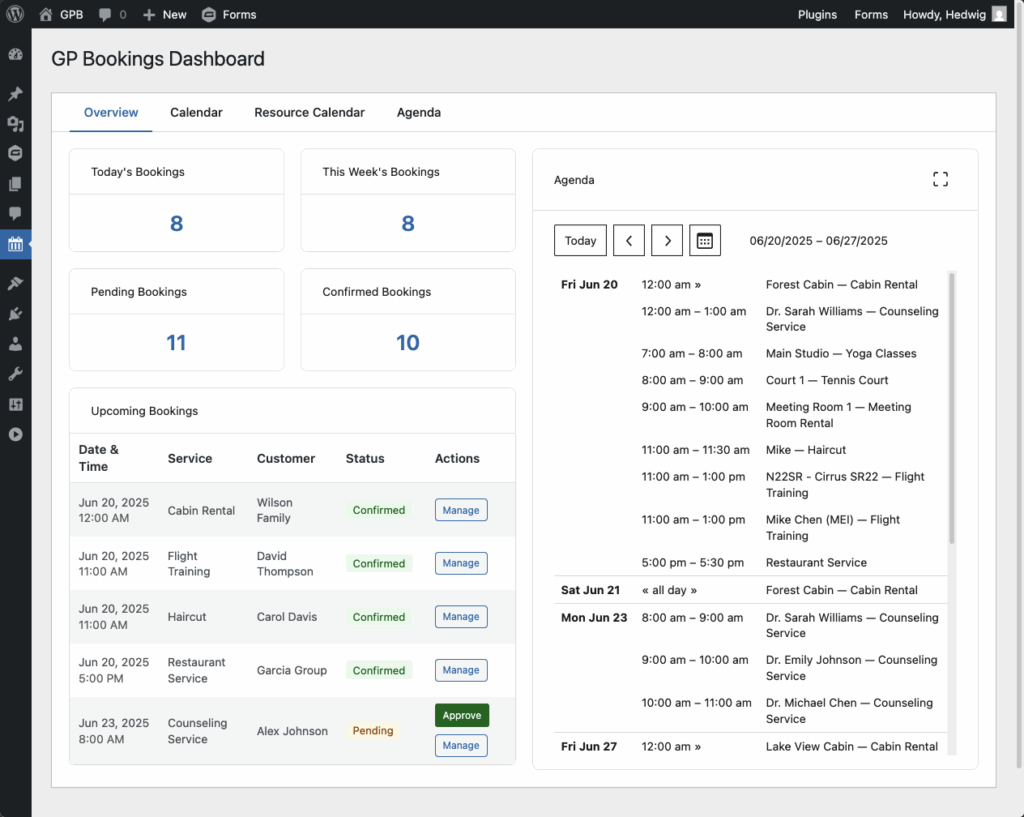Screen dimensions: 1024x817
Task: Select the Gravity Forms hexagon icon in the sidebar
Action: (x=15, y=153)
